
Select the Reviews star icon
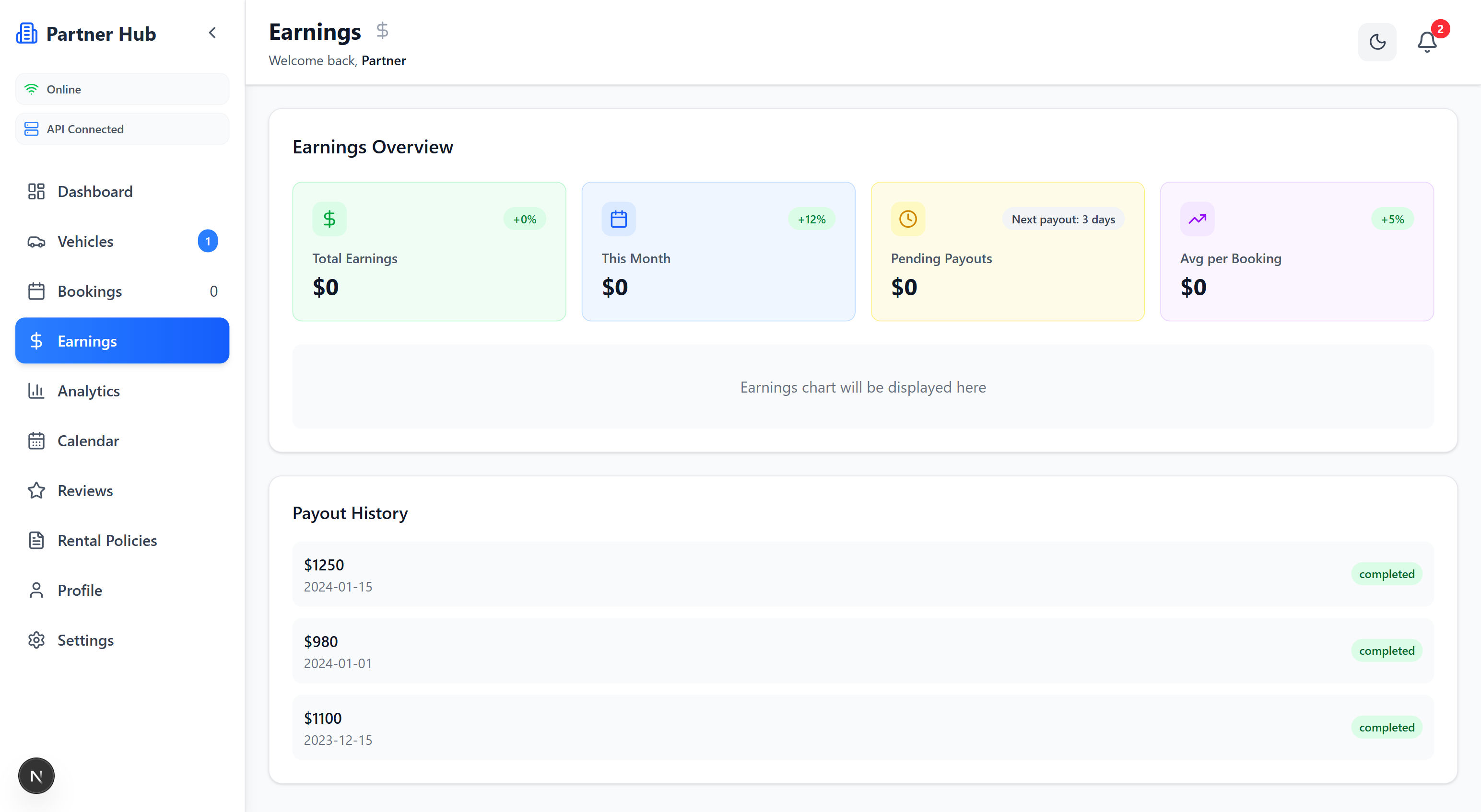coord(37,490)
